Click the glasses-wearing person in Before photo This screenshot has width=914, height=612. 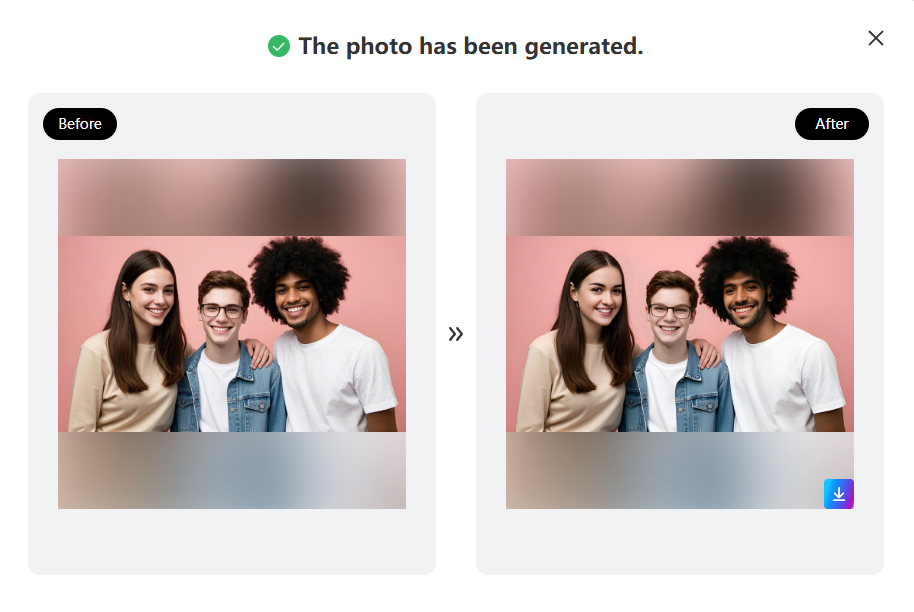224,350
